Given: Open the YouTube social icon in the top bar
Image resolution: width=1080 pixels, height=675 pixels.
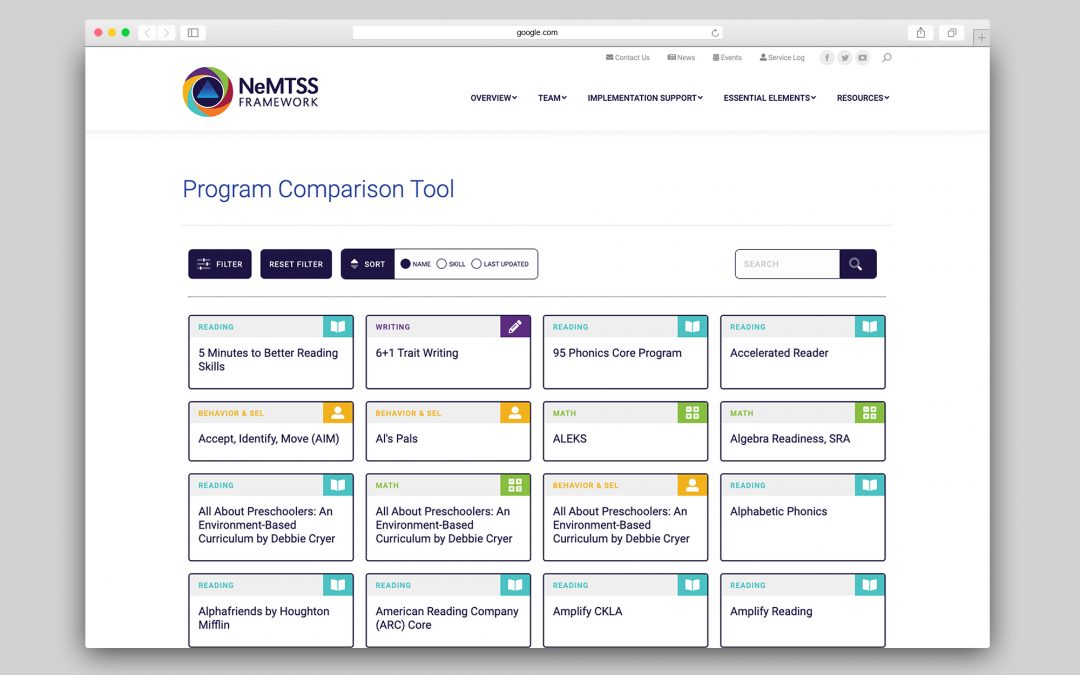Looking at the screenshot, I should pyautogui.click(x=862, y=58).
